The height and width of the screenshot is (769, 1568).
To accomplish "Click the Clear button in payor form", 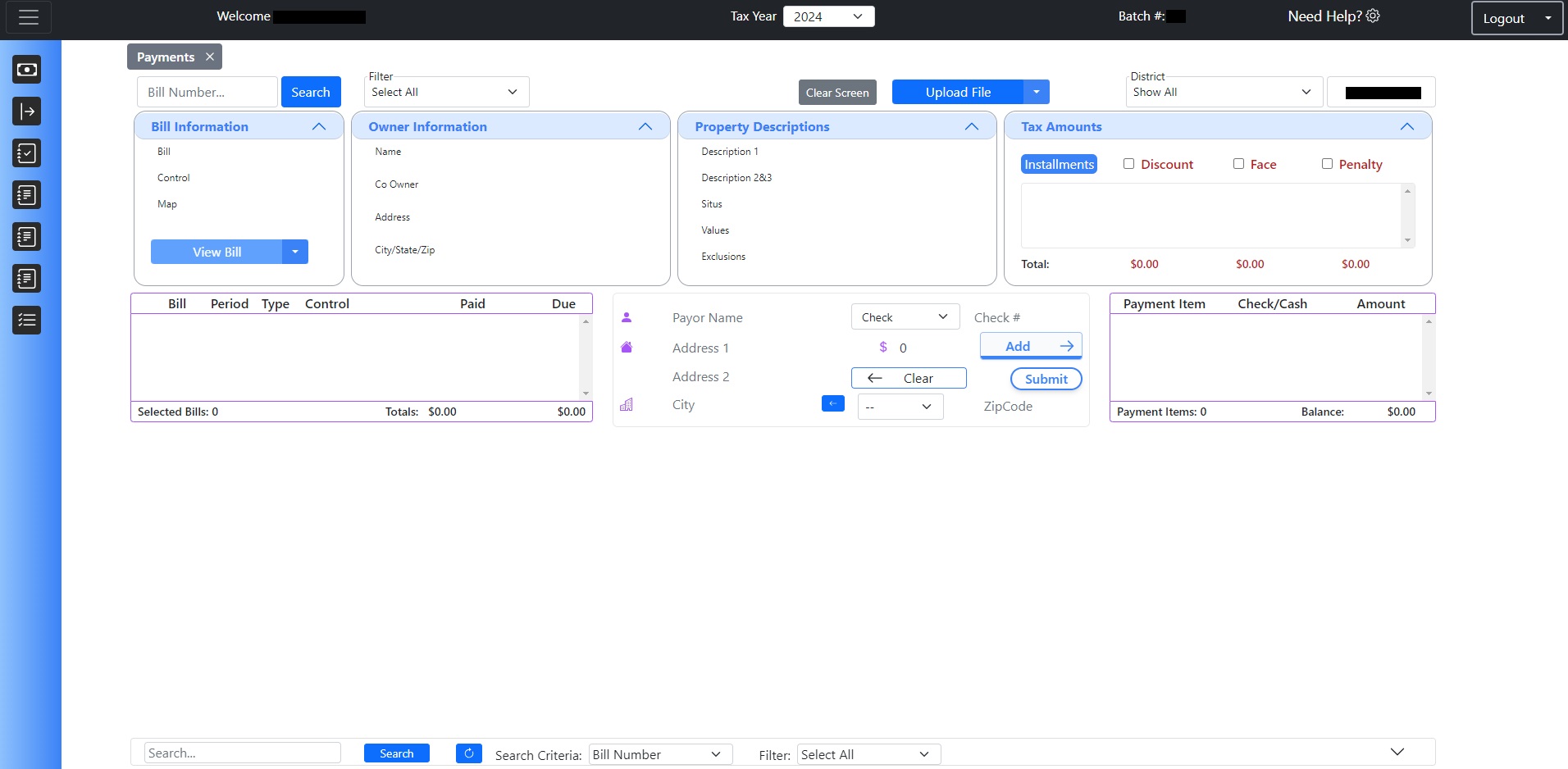I will [909, 378].
